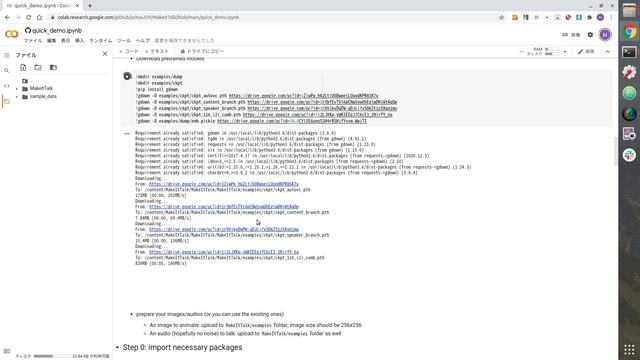Image resolution: width=640 pixels, height=360 pixels.
Task: Add a code cell with + コード
Action: pyautogui.click(x=129, y=51)
